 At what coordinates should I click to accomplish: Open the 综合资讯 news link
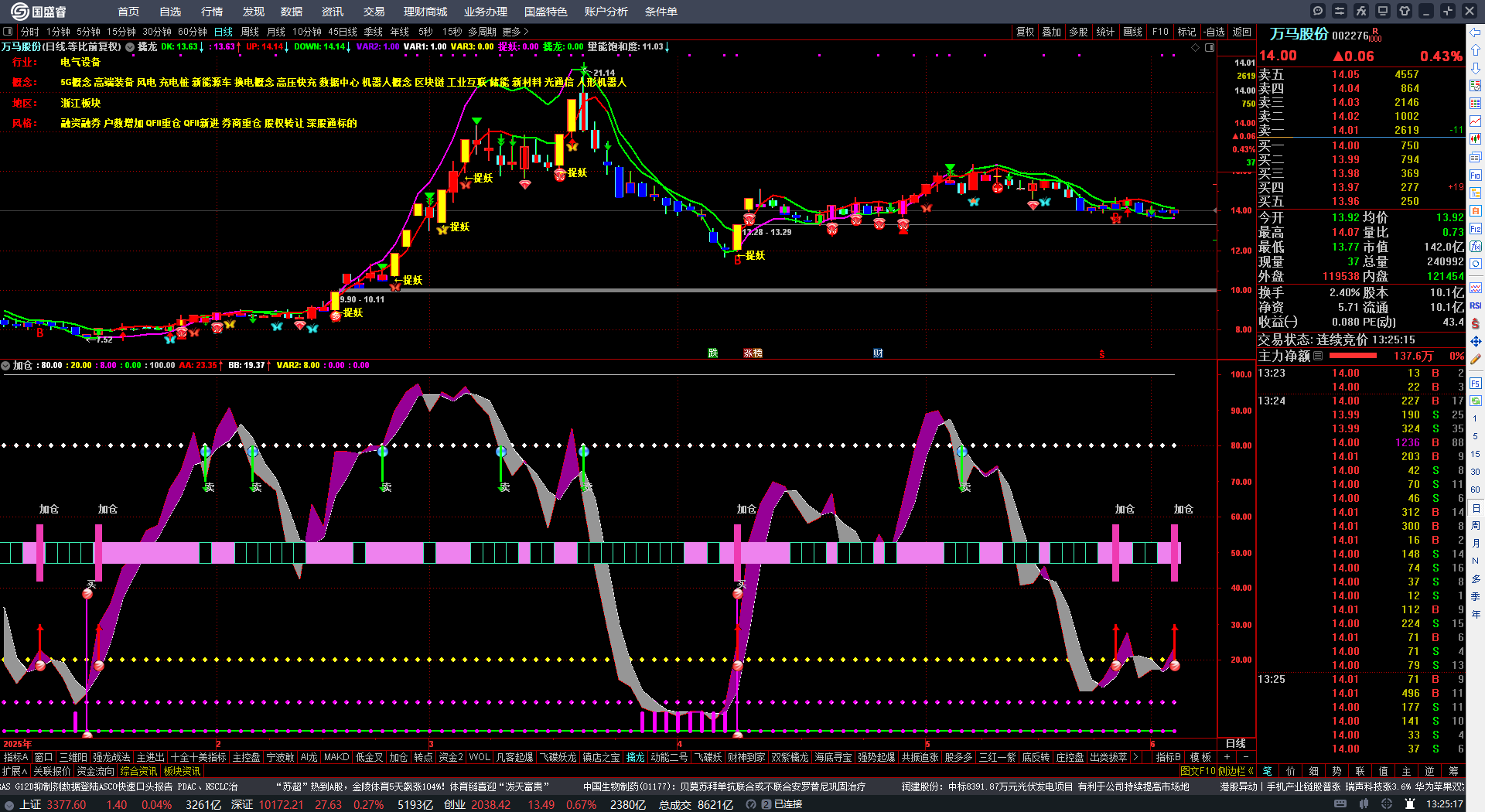tap(138, 771)
